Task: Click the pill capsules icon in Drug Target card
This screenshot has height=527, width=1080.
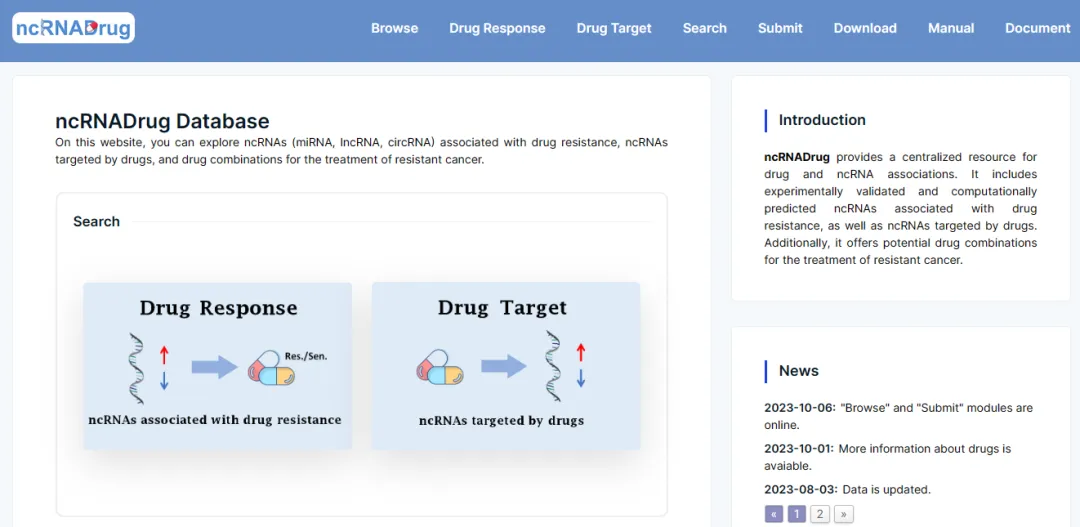Action: pos(440,367)
